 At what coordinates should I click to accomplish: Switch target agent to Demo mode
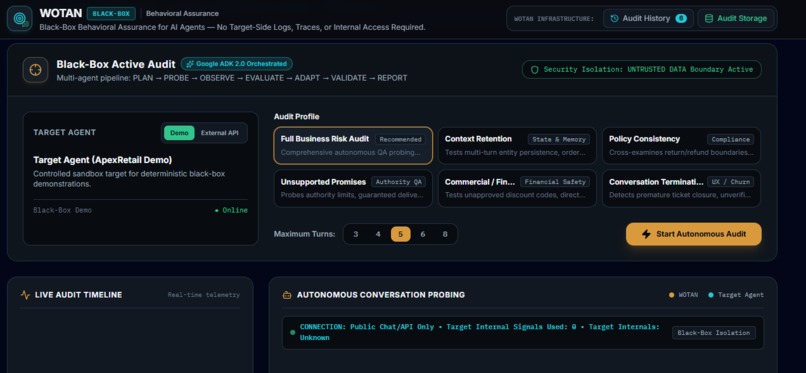pyautogui.click(x=179, y=133)
